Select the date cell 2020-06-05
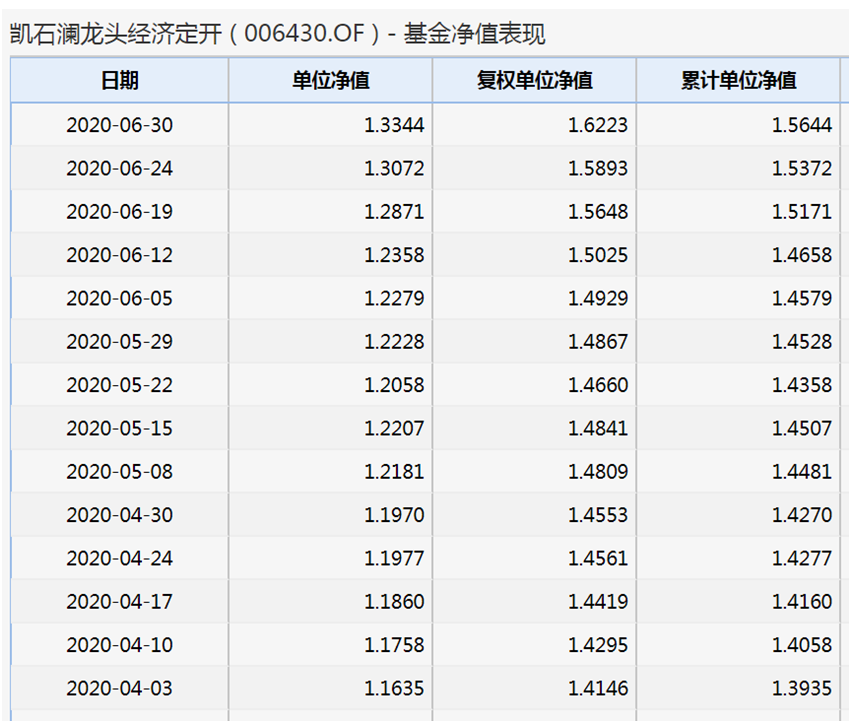Image resolution: width=849 pixels, height=728 pixels. pos(120,298)
